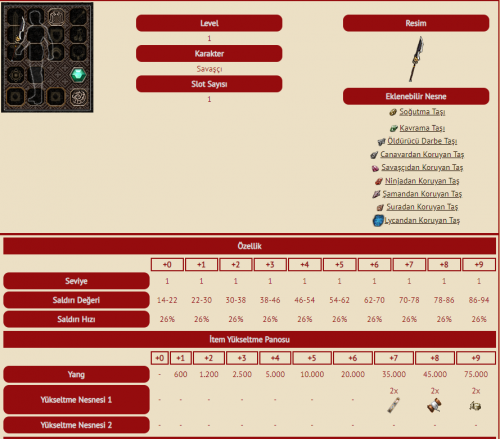This screenshot has height=439, width=500.
Task: Select +6 column in Yükseltme Panosu table
Action: [353, 358]
